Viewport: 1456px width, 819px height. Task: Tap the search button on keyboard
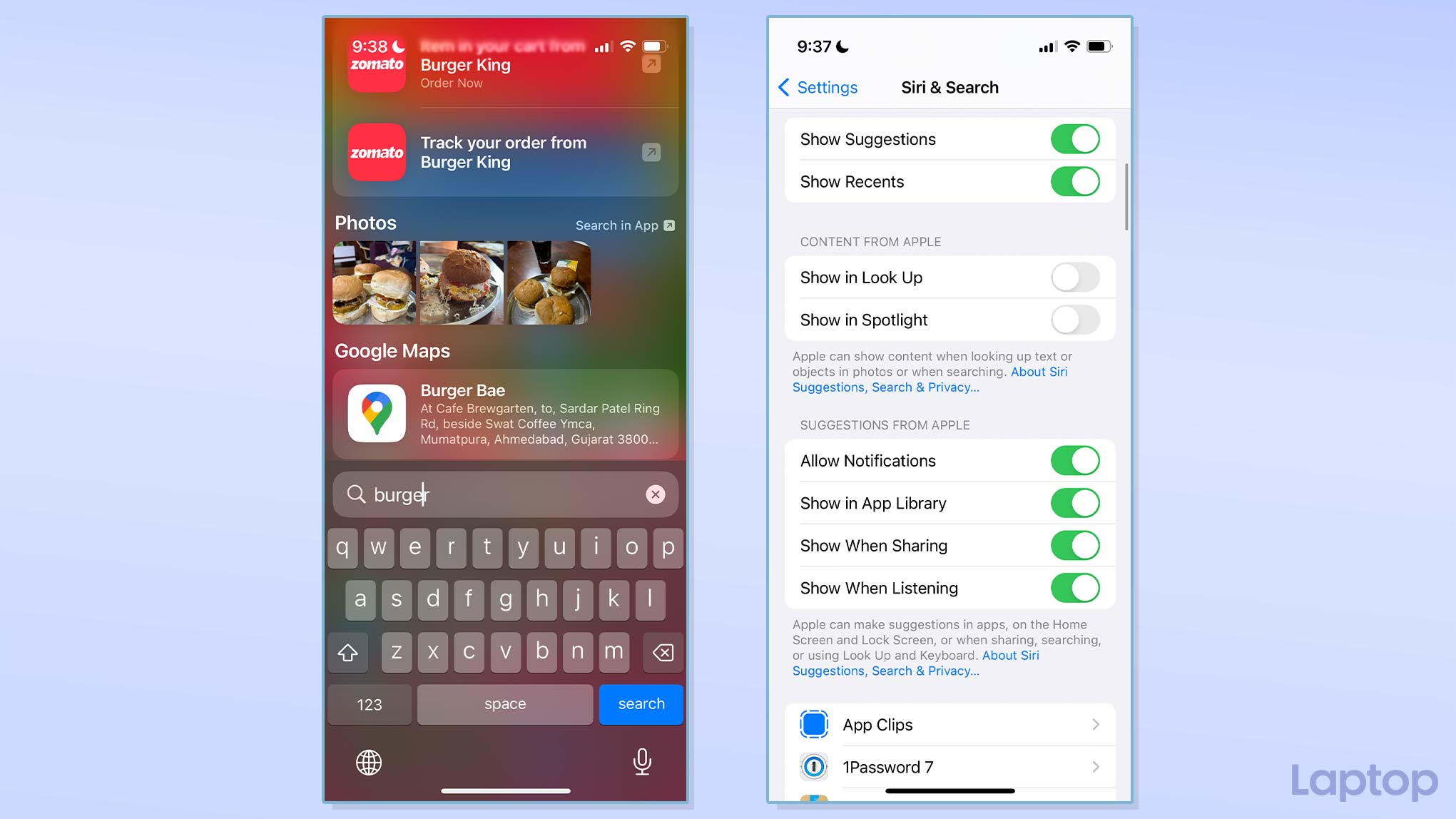coord(641,703)
